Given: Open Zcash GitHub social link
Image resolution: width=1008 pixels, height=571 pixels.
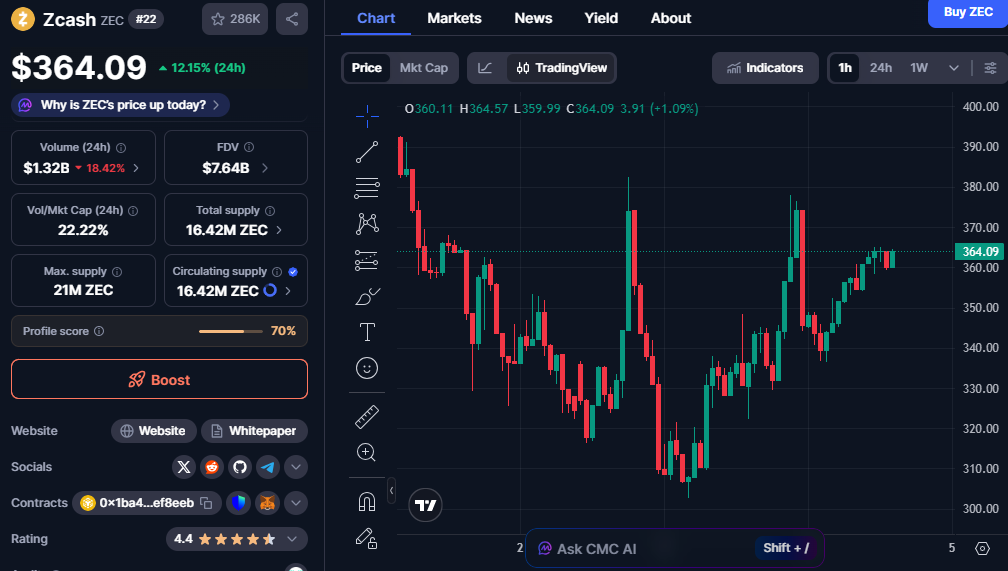Looking at the screenshot, I should click(239, 467).
